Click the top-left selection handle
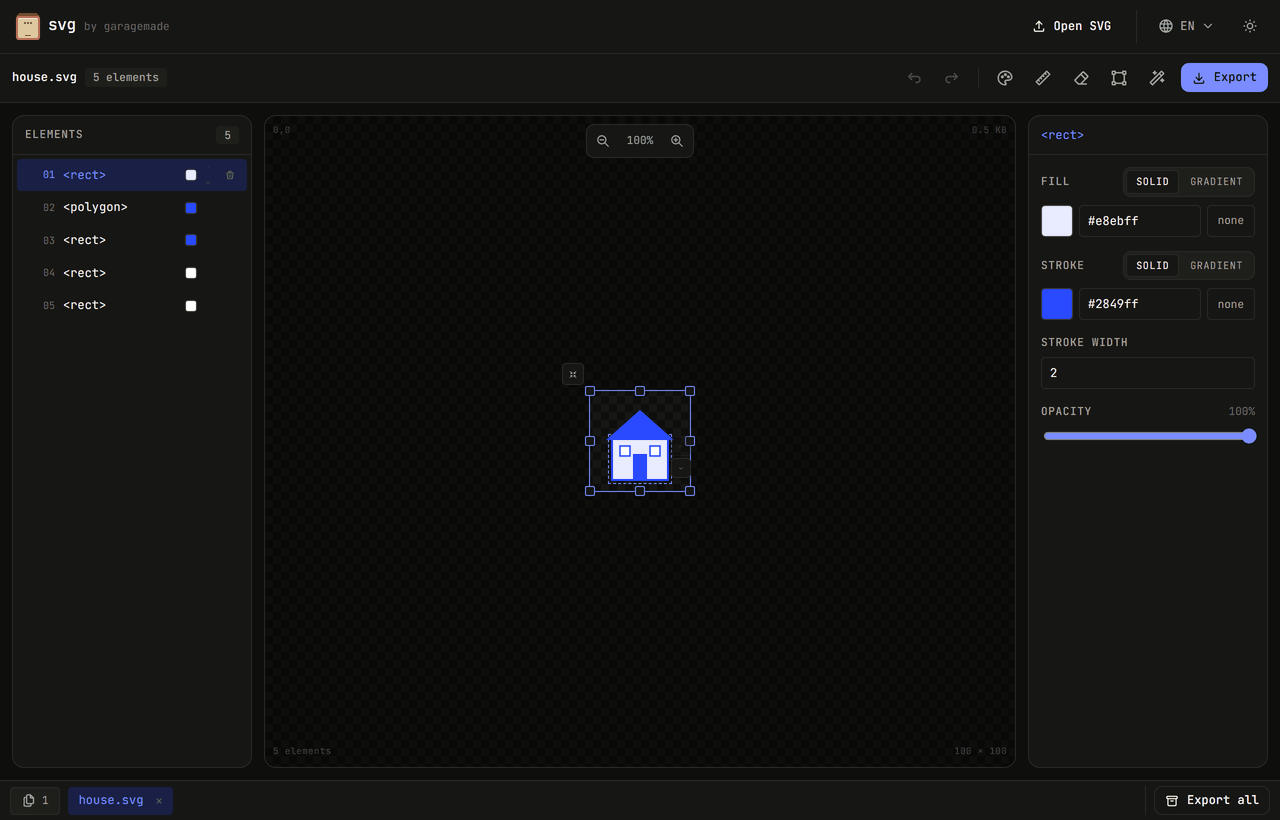1280x820 pixels. [x=590, y=391]
